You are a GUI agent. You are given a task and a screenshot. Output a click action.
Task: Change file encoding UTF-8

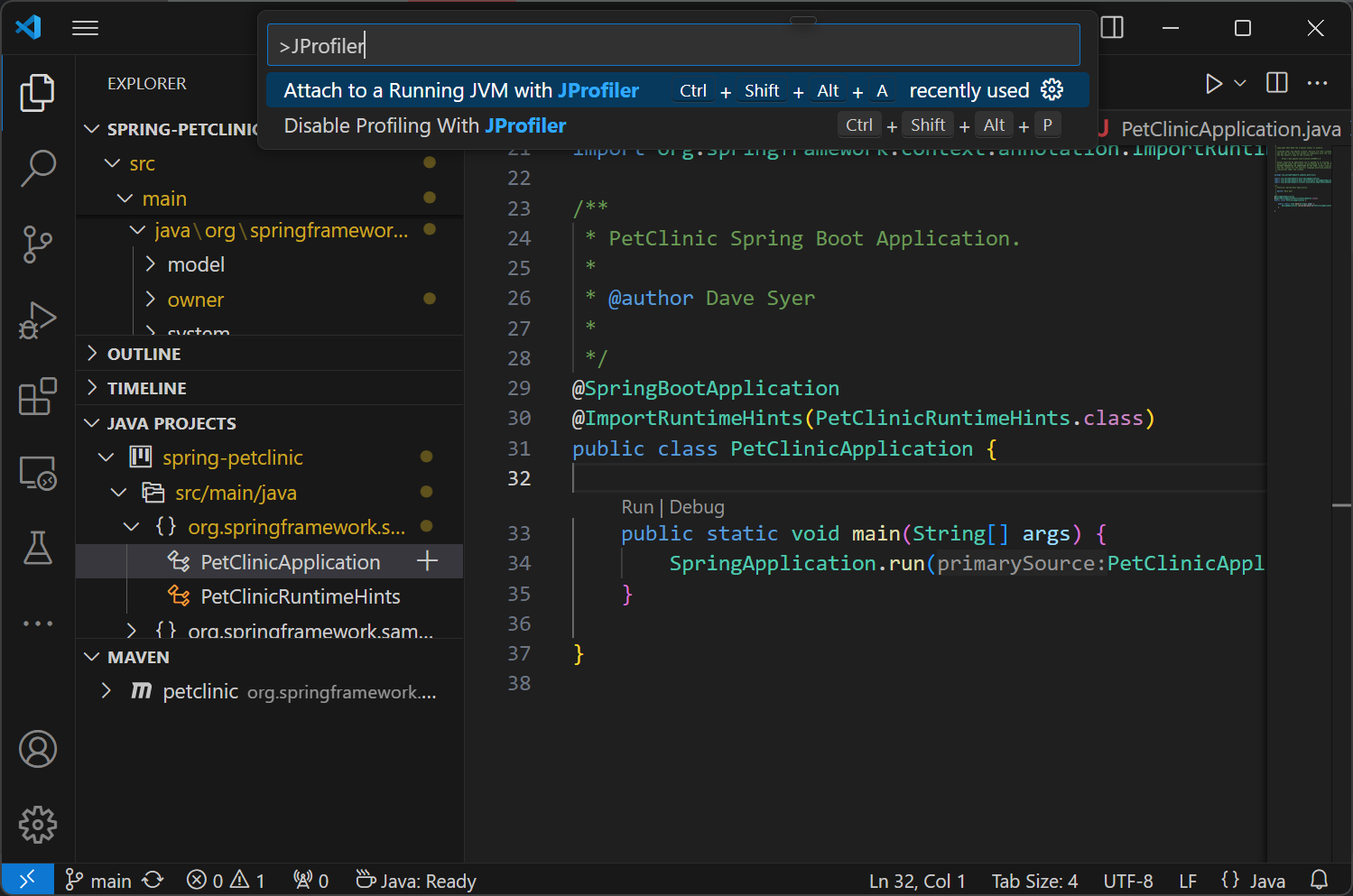coord(1128,881)
